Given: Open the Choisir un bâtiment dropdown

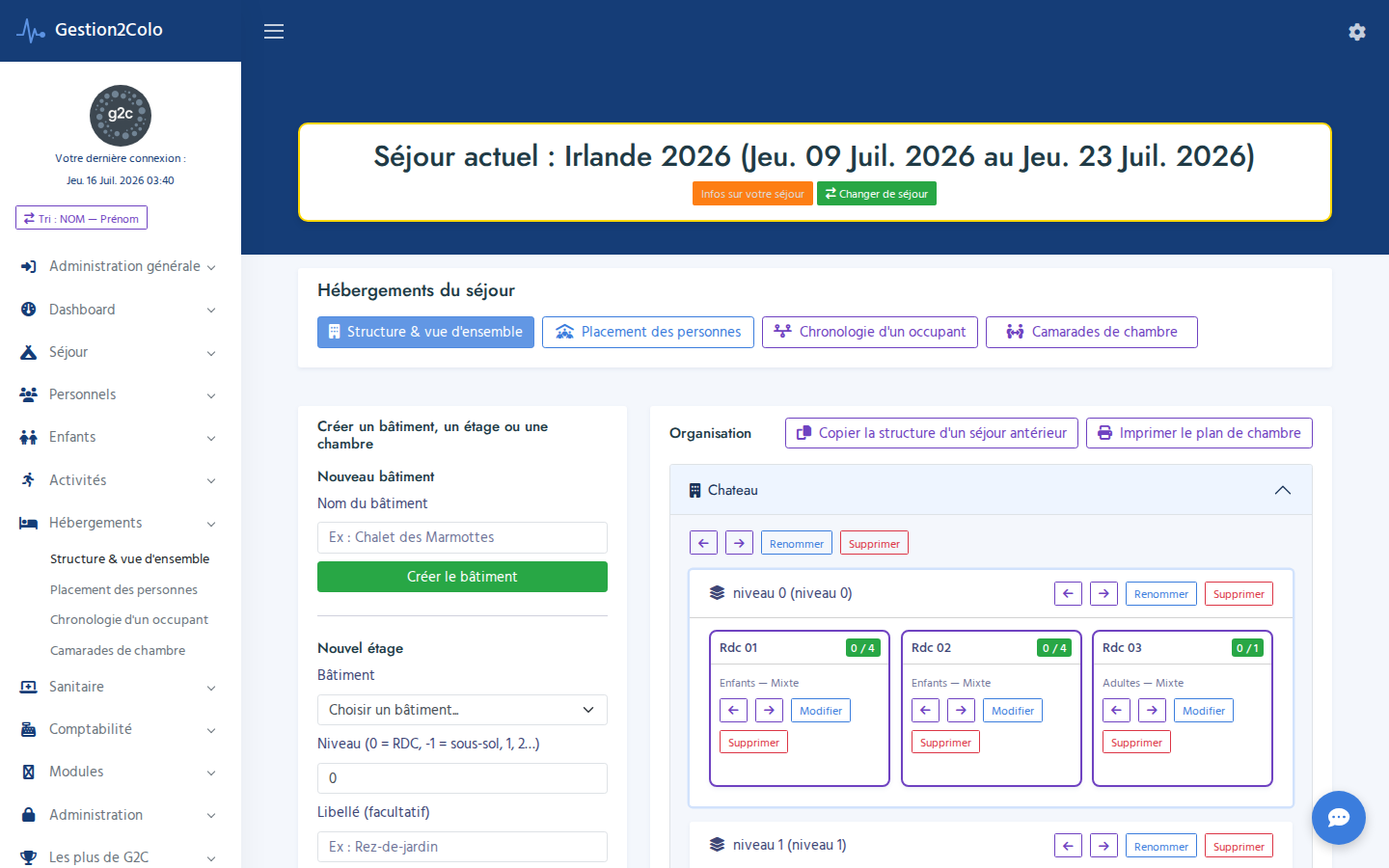Looking at the screenshot, I should (x=462, y=710).
